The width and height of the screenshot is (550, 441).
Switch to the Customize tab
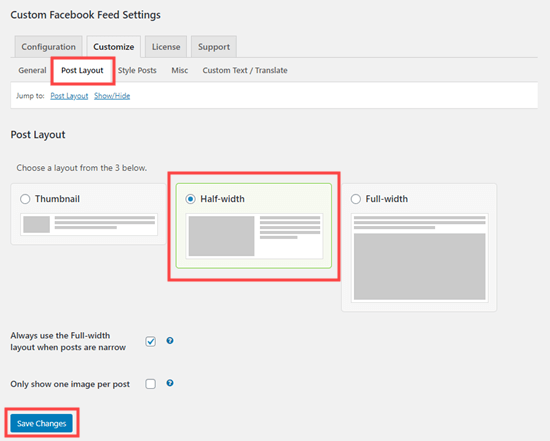tap(114, 47)
